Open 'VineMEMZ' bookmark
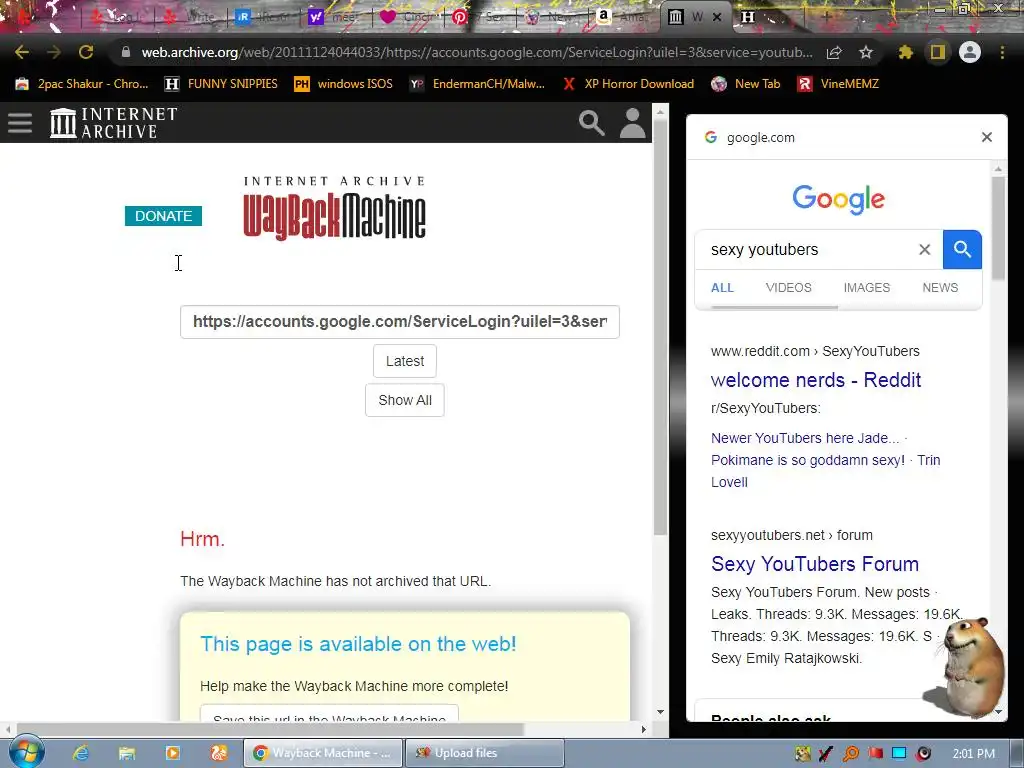Screen dimensions: 1024x768 point(839,84)
